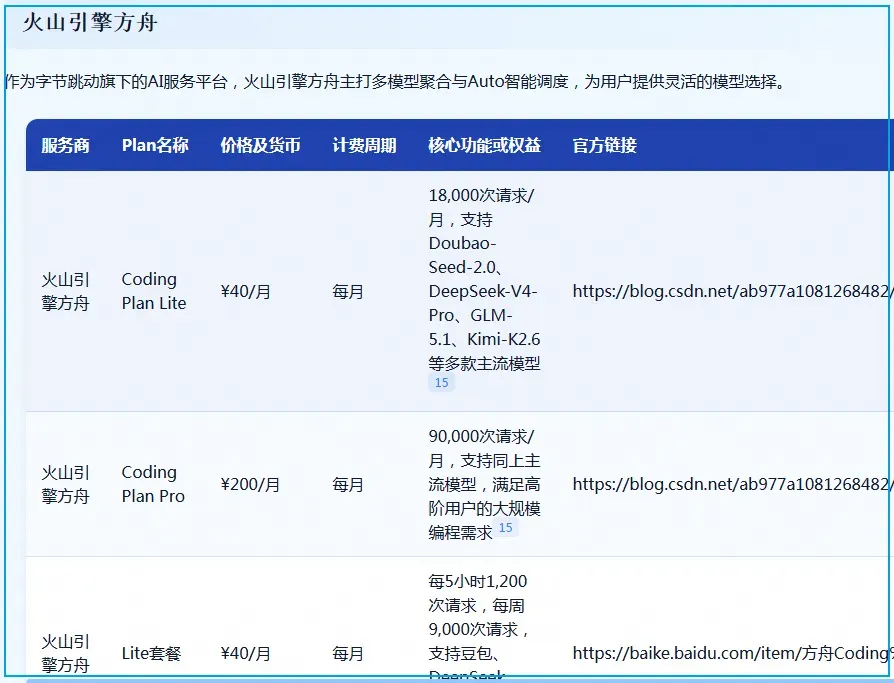Click 火山引擎方舟 provider cell in Lite套餐 row
Image resolution: width=894 pixels, height=683 pixels.
66,653
